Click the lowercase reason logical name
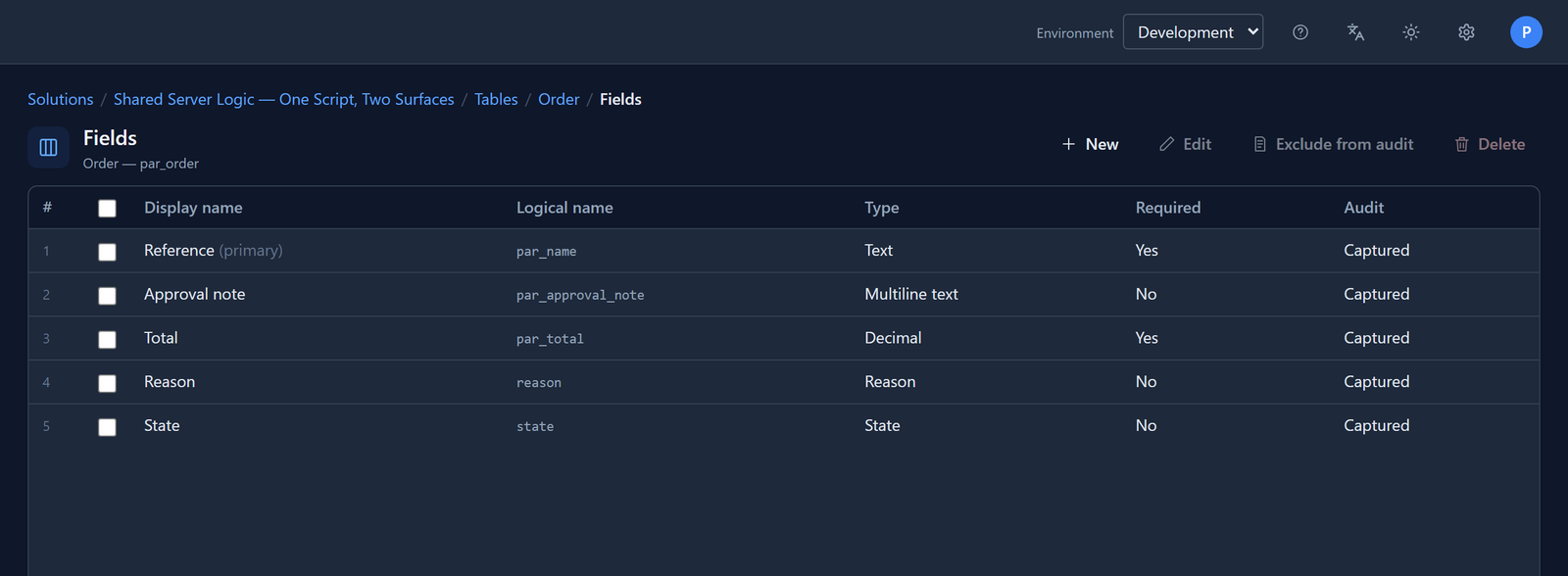The image size is (1568, 576). [x=539, y=383]
